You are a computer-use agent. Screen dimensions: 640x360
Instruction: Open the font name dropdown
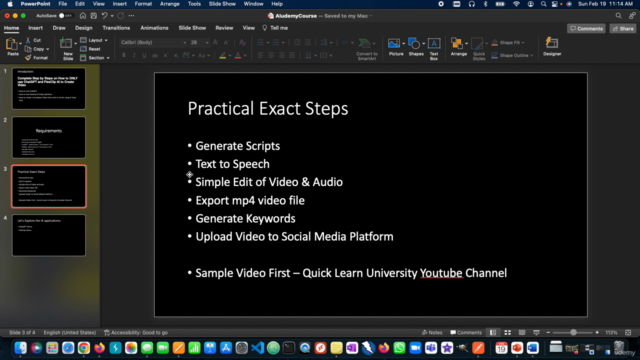[x=184, y=42]
